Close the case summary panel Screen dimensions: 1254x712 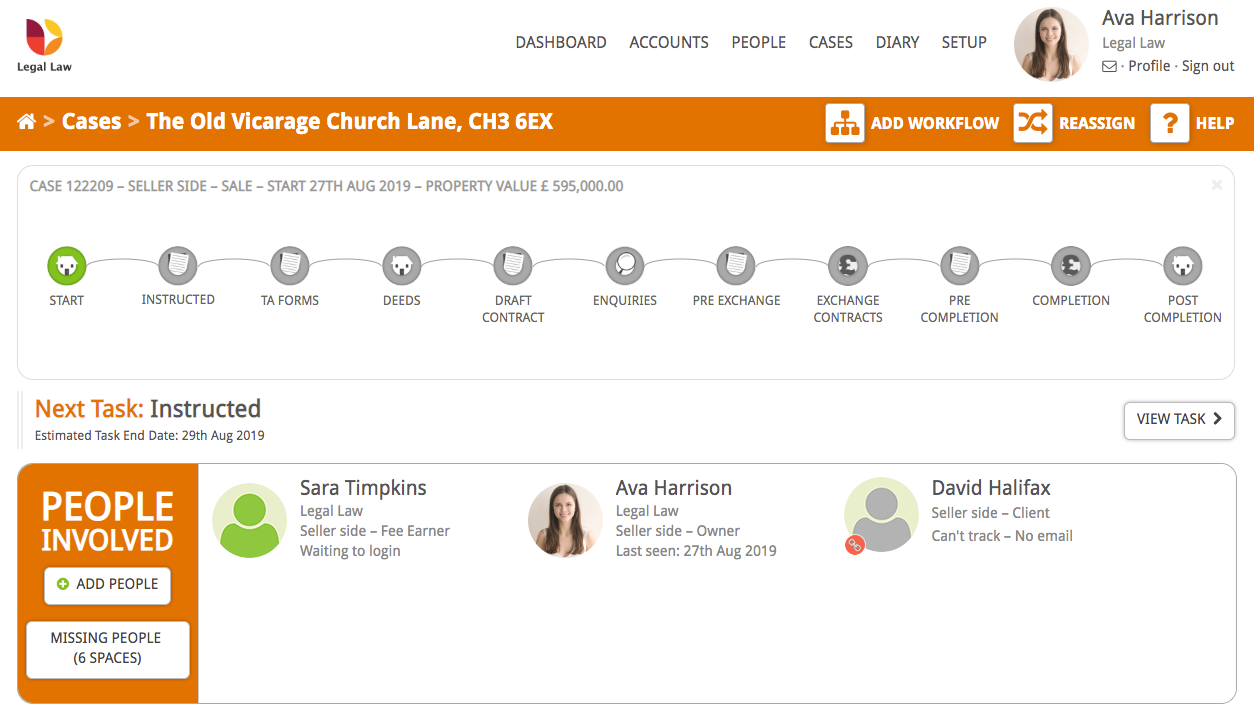(1217, 185)
